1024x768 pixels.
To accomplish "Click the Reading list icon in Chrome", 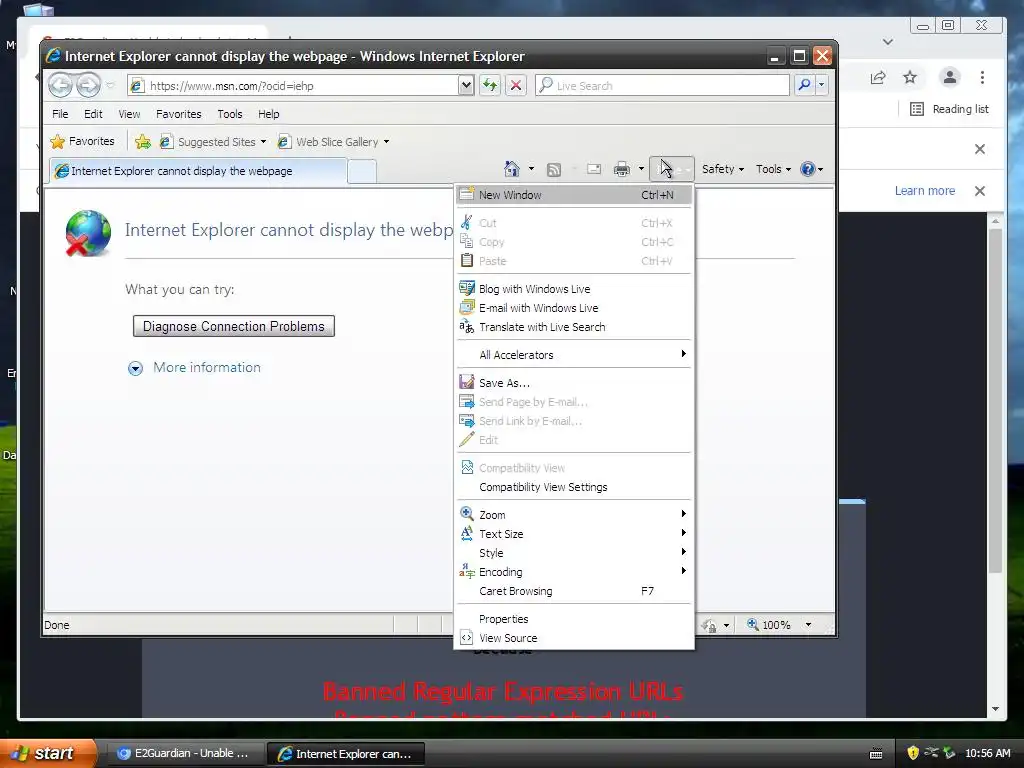I will point(917,109).
